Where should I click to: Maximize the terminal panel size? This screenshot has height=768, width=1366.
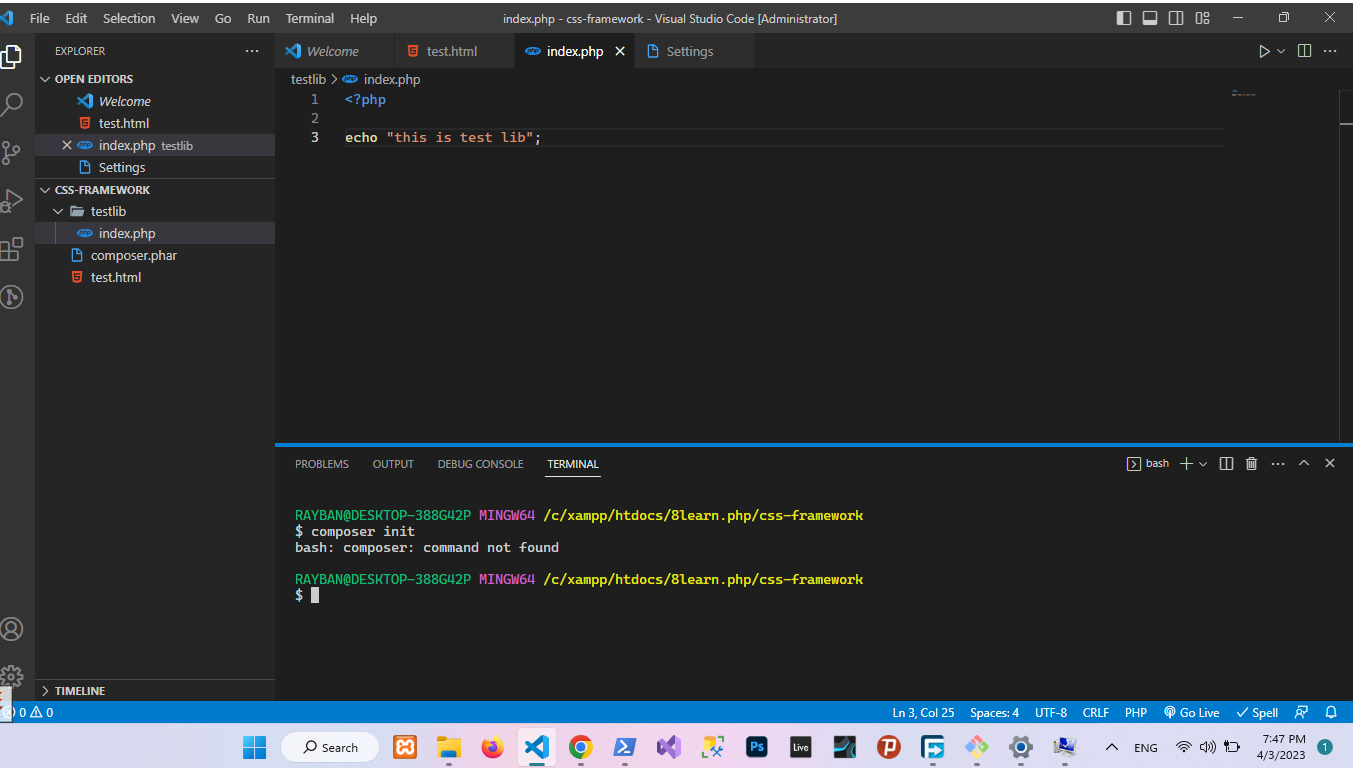tap(1304, 463)
